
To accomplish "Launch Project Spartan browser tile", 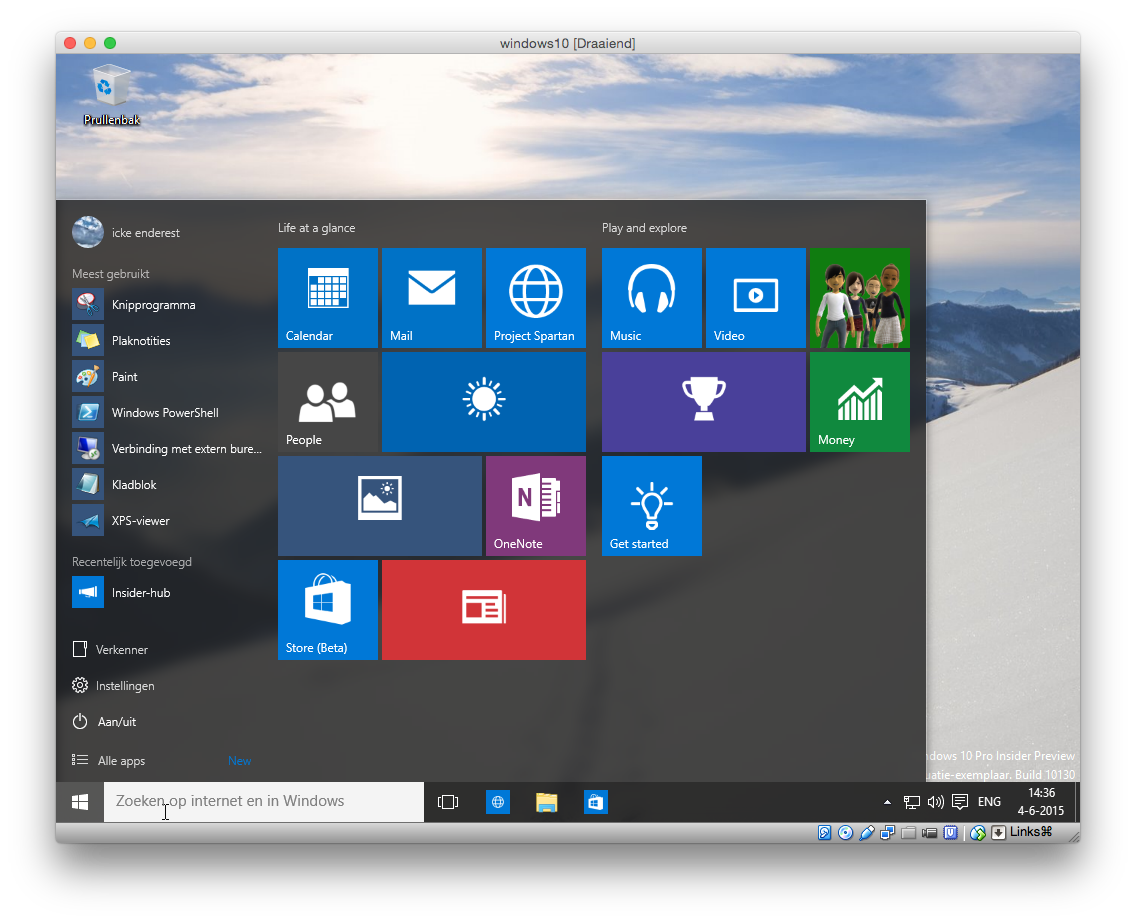I will pyautogui.click(x=536, y=297).
